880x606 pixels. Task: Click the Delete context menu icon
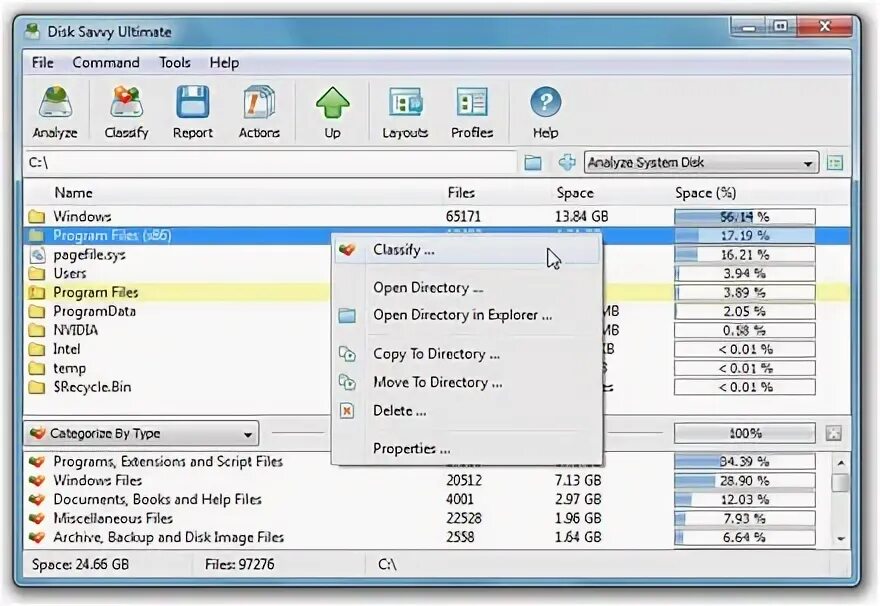(x=347, y=411)
